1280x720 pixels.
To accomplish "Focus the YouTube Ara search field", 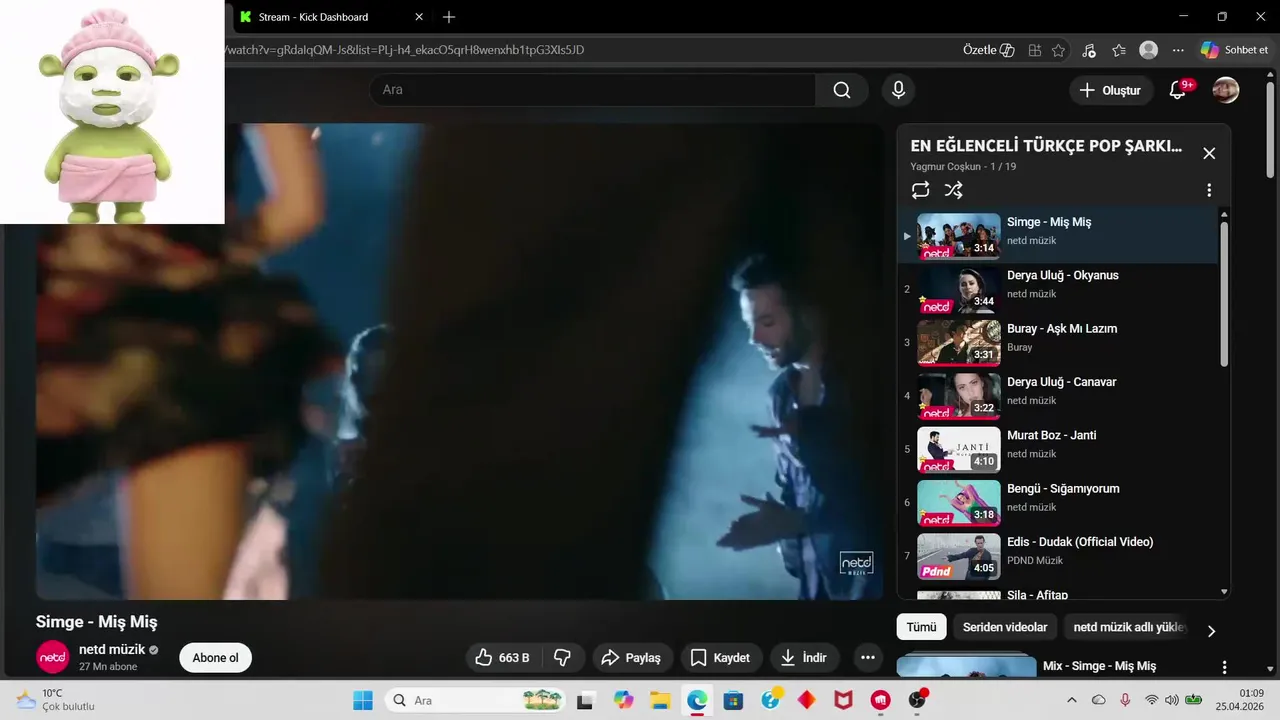I will [x=593, y=90].
